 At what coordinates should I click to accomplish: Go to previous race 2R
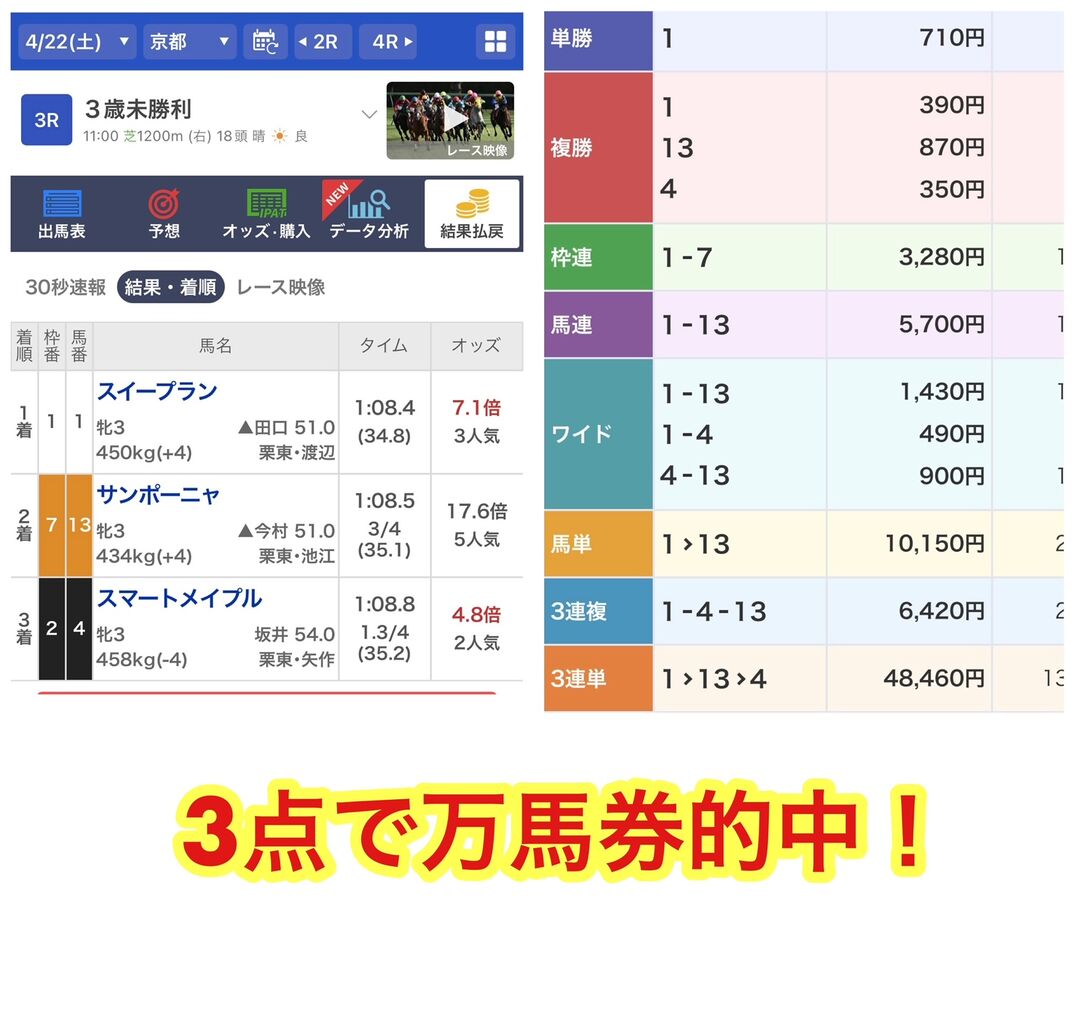323,42
